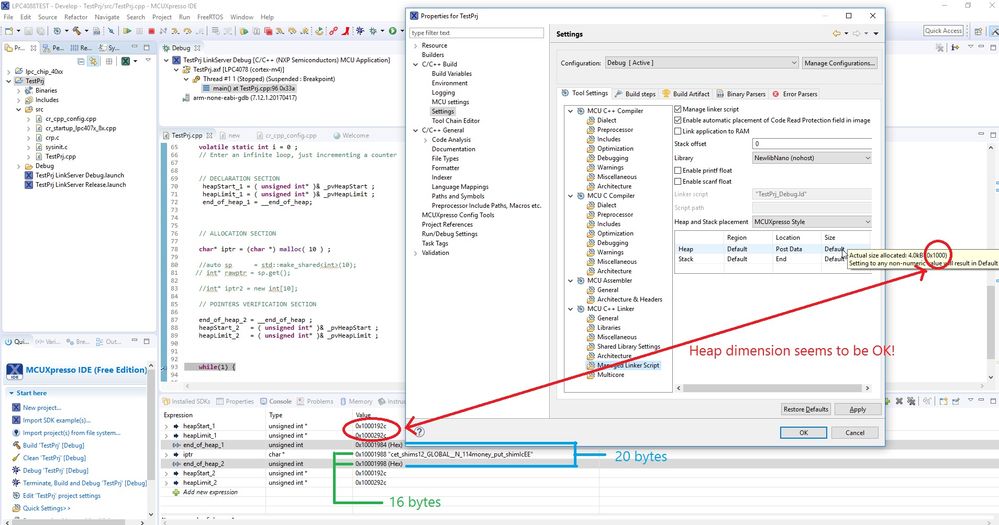Click the hammer Build toolbar icon
999x525 pixels.
point(76,31)
